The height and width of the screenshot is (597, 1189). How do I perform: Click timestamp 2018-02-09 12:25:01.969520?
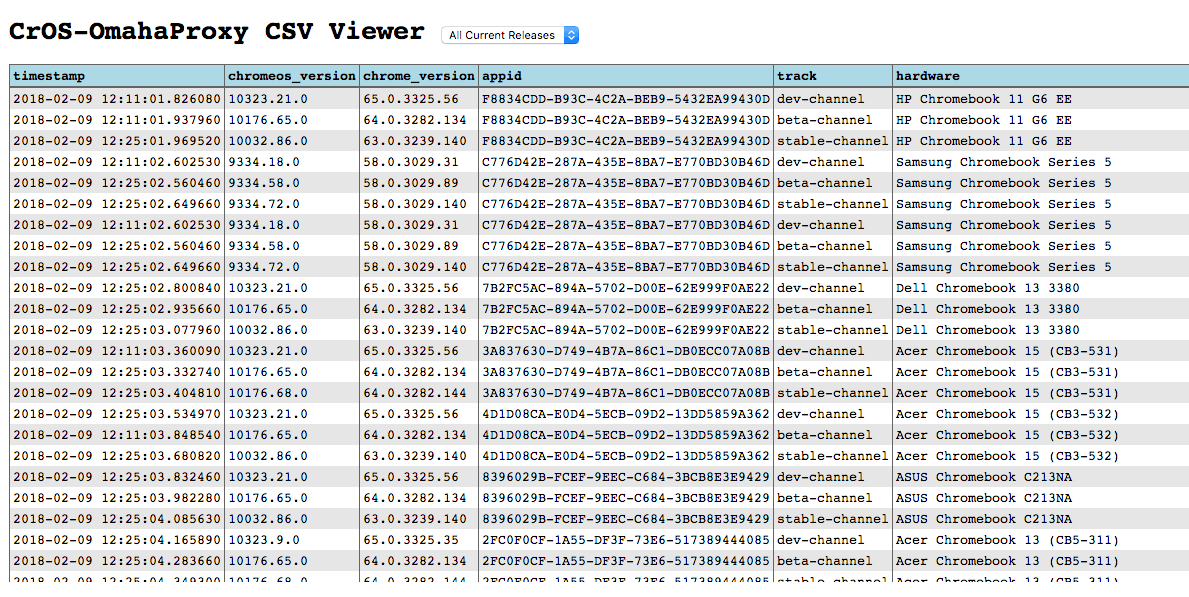click(118, 141)
